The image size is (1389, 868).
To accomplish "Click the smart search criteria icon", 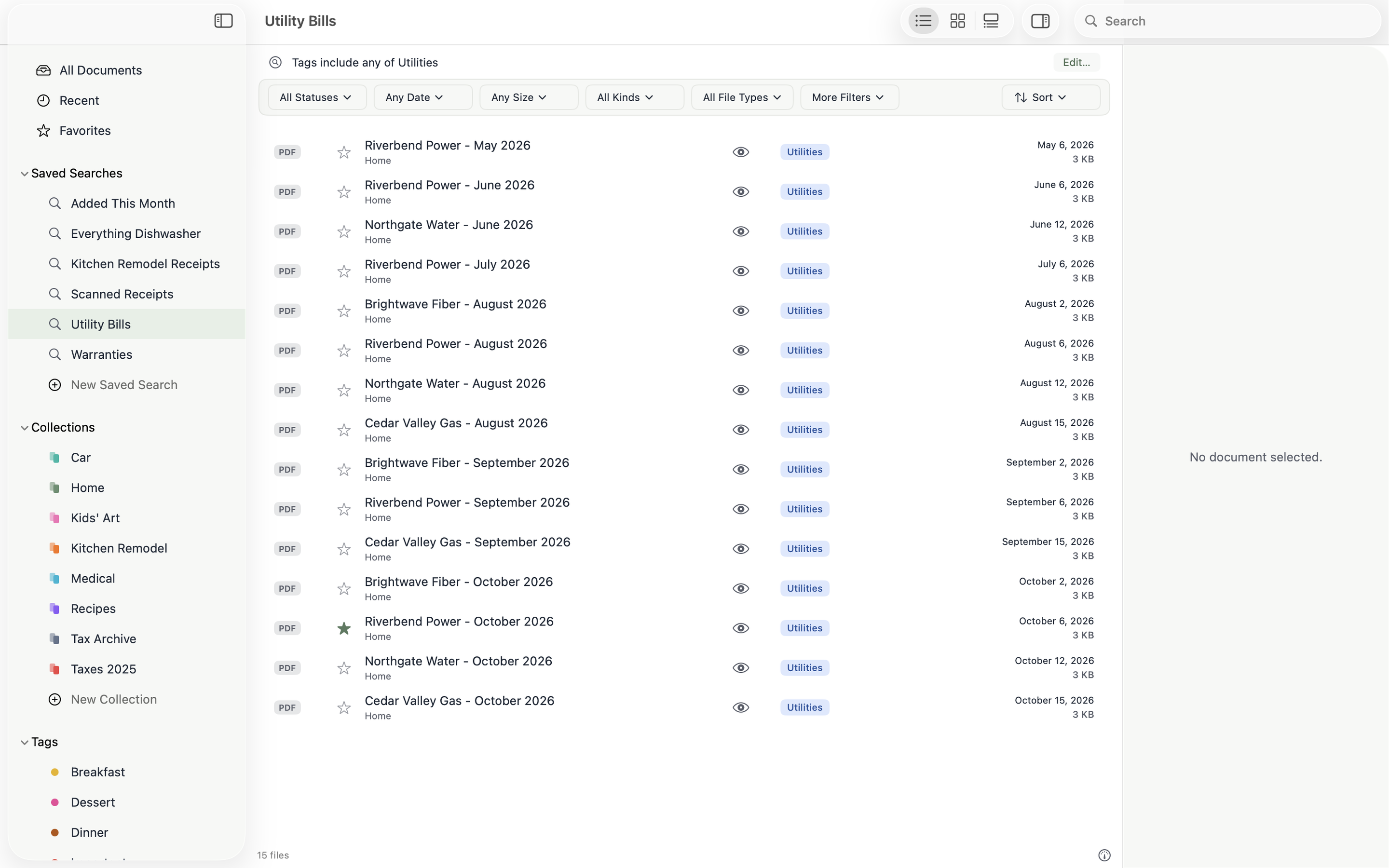I will click(275, 63).
